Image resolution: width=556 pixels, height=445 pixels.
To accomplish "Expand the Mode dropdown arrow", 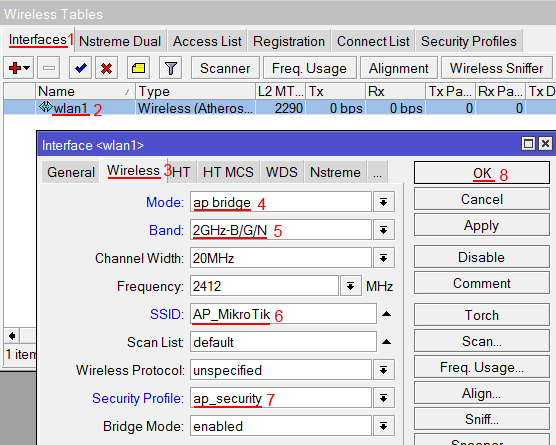I will (x=383, y=202).
